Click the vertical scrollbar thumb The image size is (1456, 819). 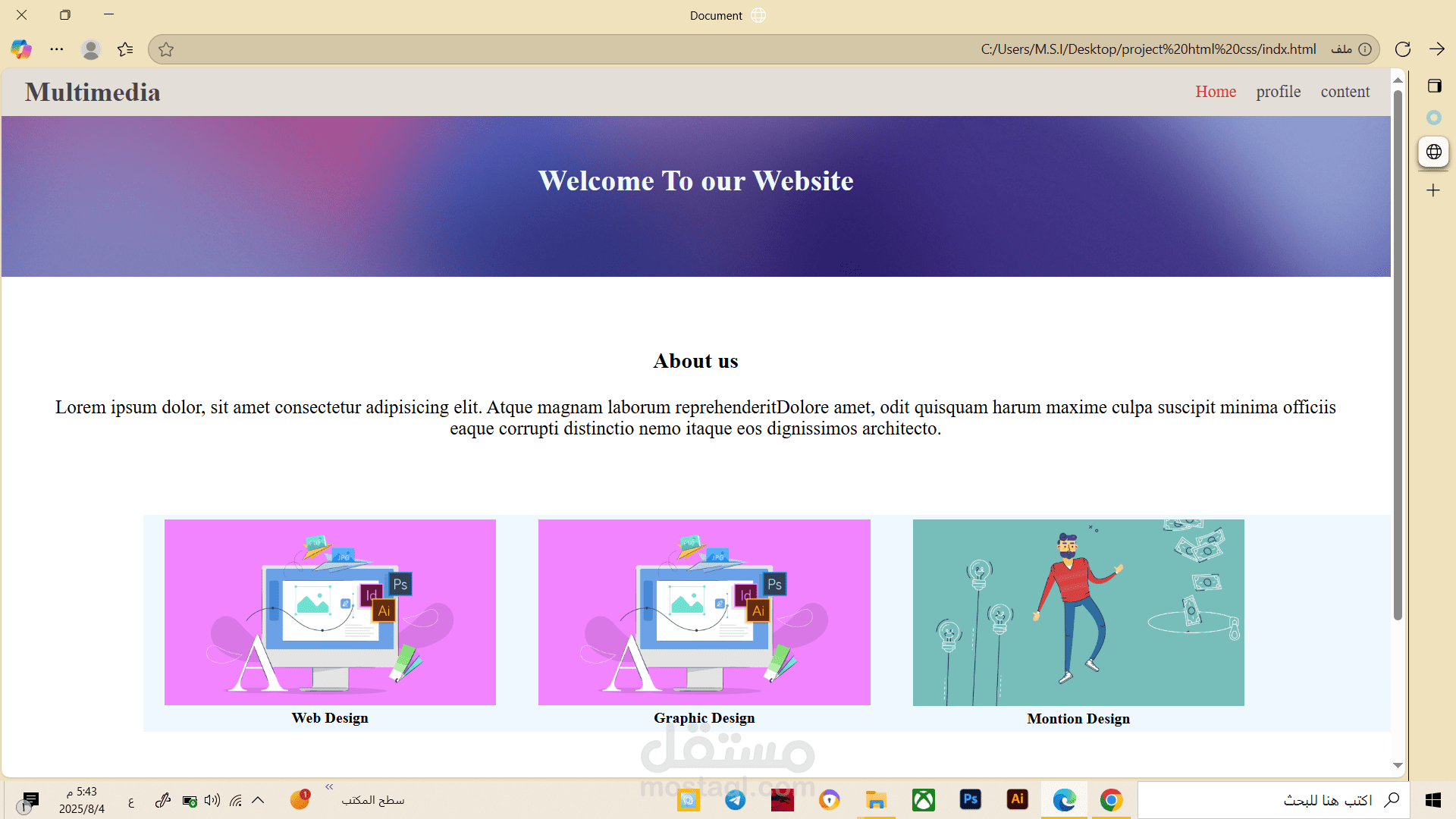coord(1398,355)
